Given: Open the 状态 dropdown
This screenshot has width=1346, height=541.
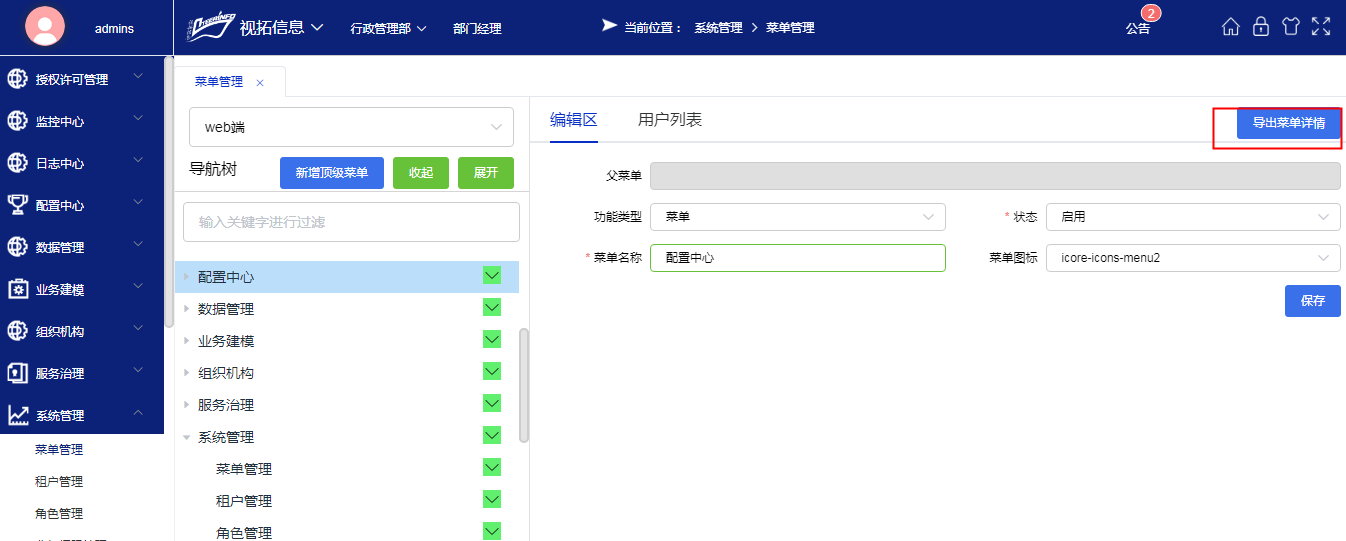Looking at the screenshot, I should (1193, 217).
